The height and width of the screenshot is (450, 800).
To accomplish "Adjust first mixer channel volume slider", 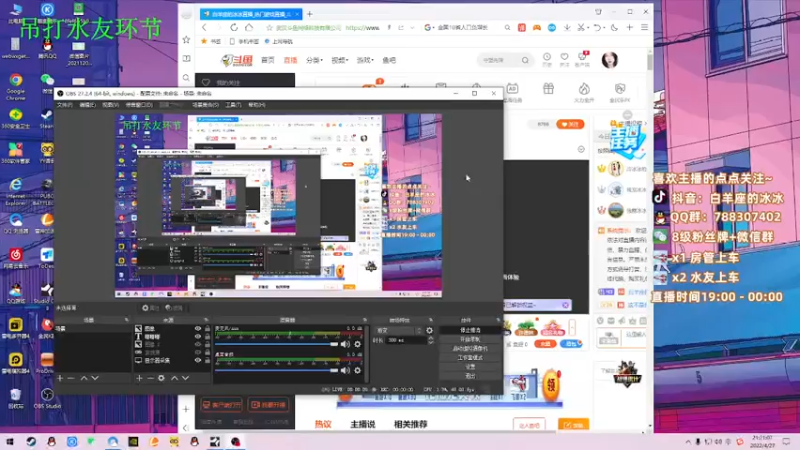I will pos(277,344).
